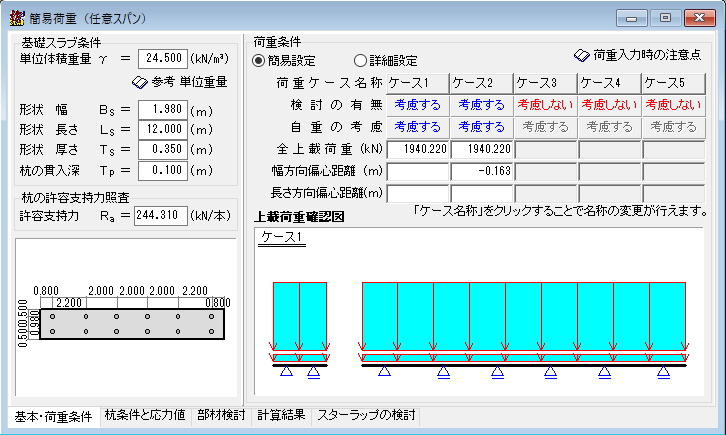The image size is (726, 435).
Task: Switch to the 基本･荷重条件 tab
Action: point(54,416)
